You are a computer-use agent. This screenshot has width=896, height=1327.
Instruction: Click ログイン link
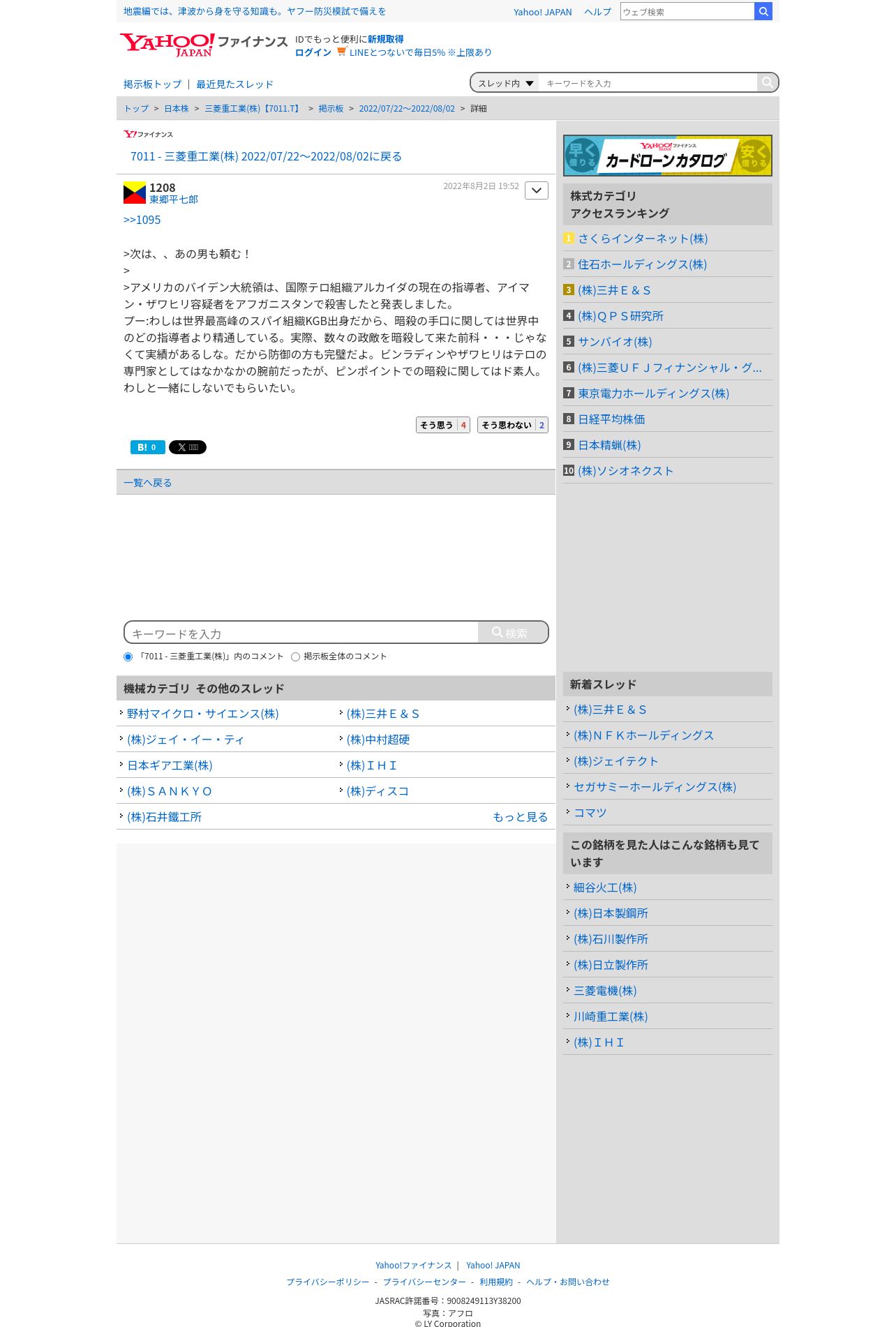pos(313,52)
